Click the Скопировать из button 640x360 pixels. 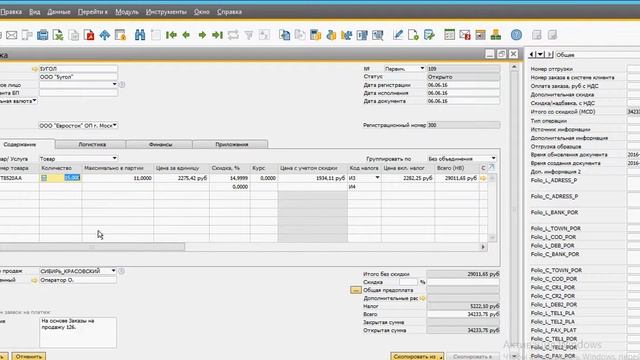[x=417, y=356]
